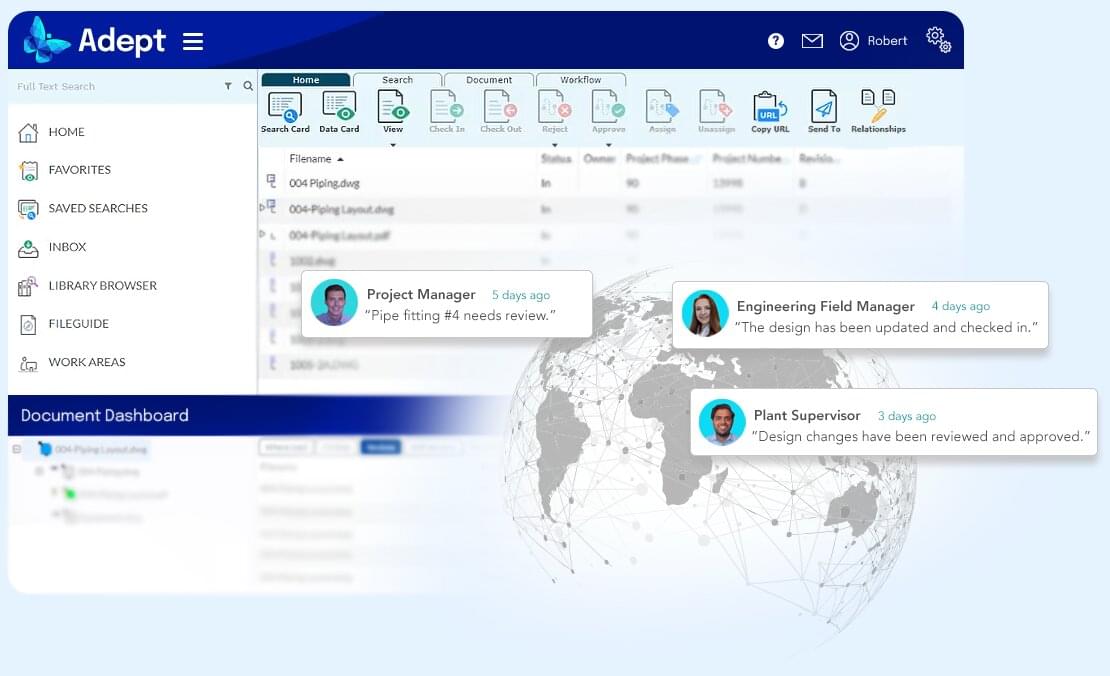This screenshot has width=1110, height=676.
Task: Open the settings gears icon
Action: (x=939, y=40)
